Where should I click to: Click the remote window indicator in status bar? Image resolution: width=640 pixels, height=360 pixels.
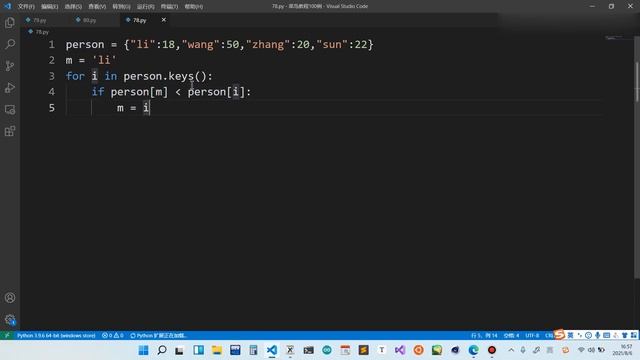pyautogui.click(x=7, y=336)
